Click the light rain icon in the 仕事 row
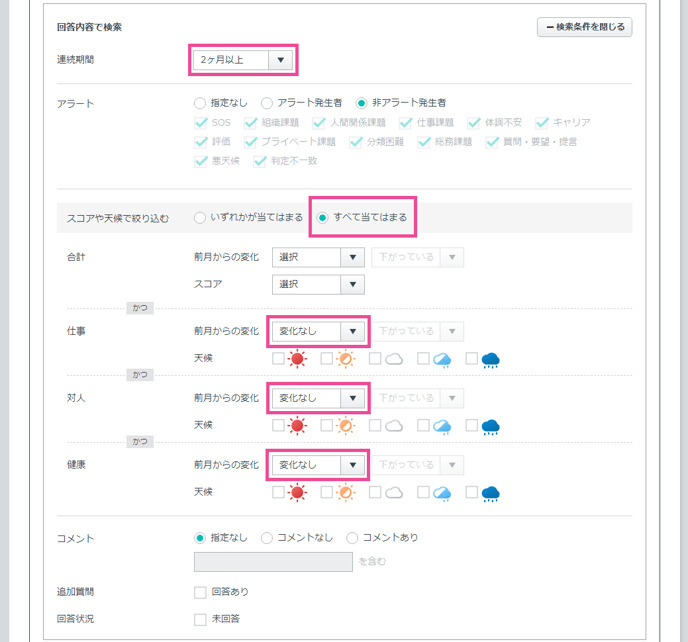The width and height of the screenshot is (688, 642). pyautogui.click(x=442, y=360)
